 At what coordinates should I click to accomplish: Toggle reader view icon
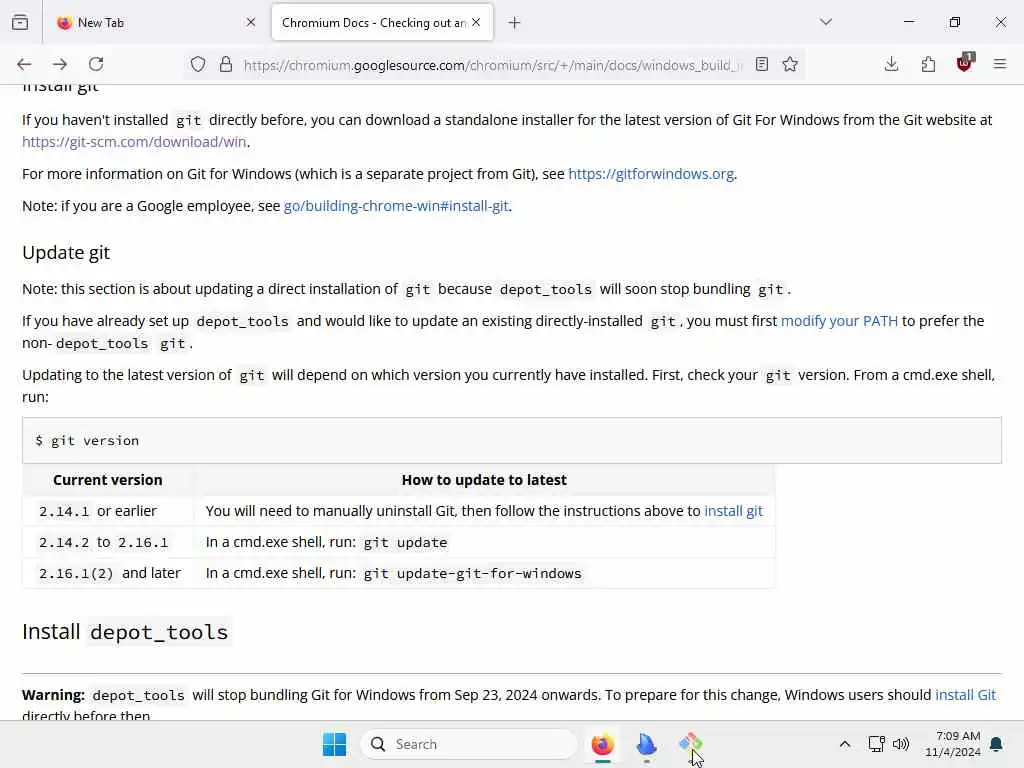click(761, 64)
